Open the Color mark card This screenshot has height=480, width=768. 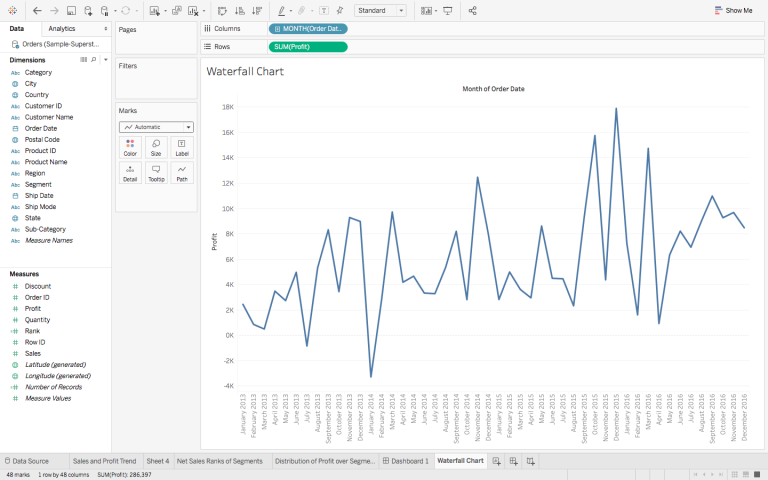coord(130,148)
